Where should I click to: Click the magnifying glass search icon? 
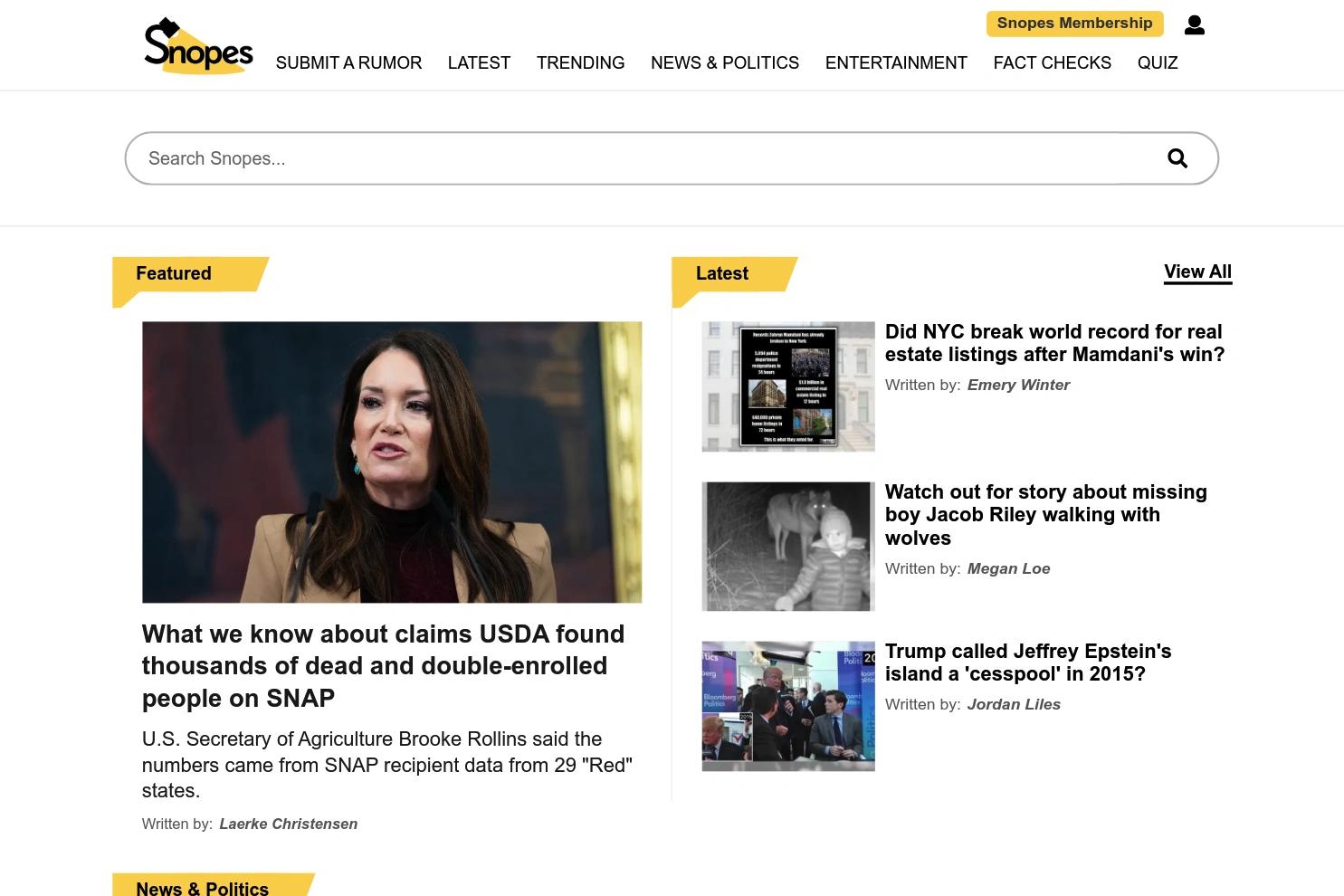click(x=1177, y=158)
